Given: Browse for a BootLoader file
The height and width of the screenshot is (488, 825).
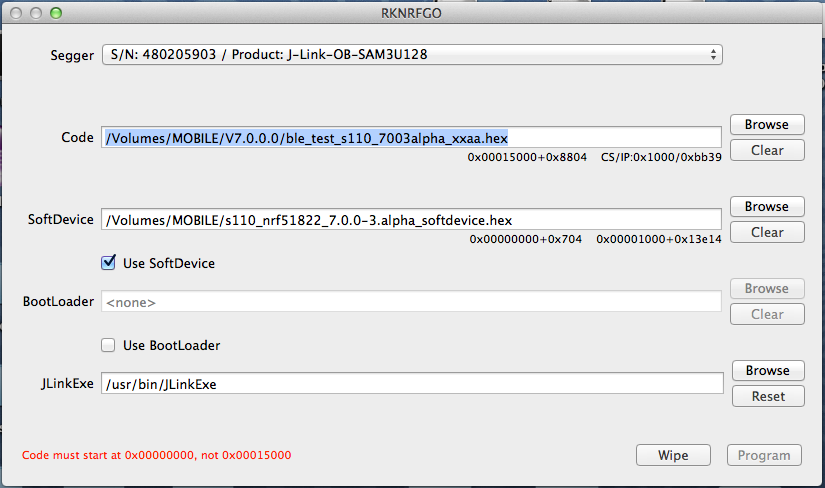Looking at the screenshot, I should [x=767, y=289].
